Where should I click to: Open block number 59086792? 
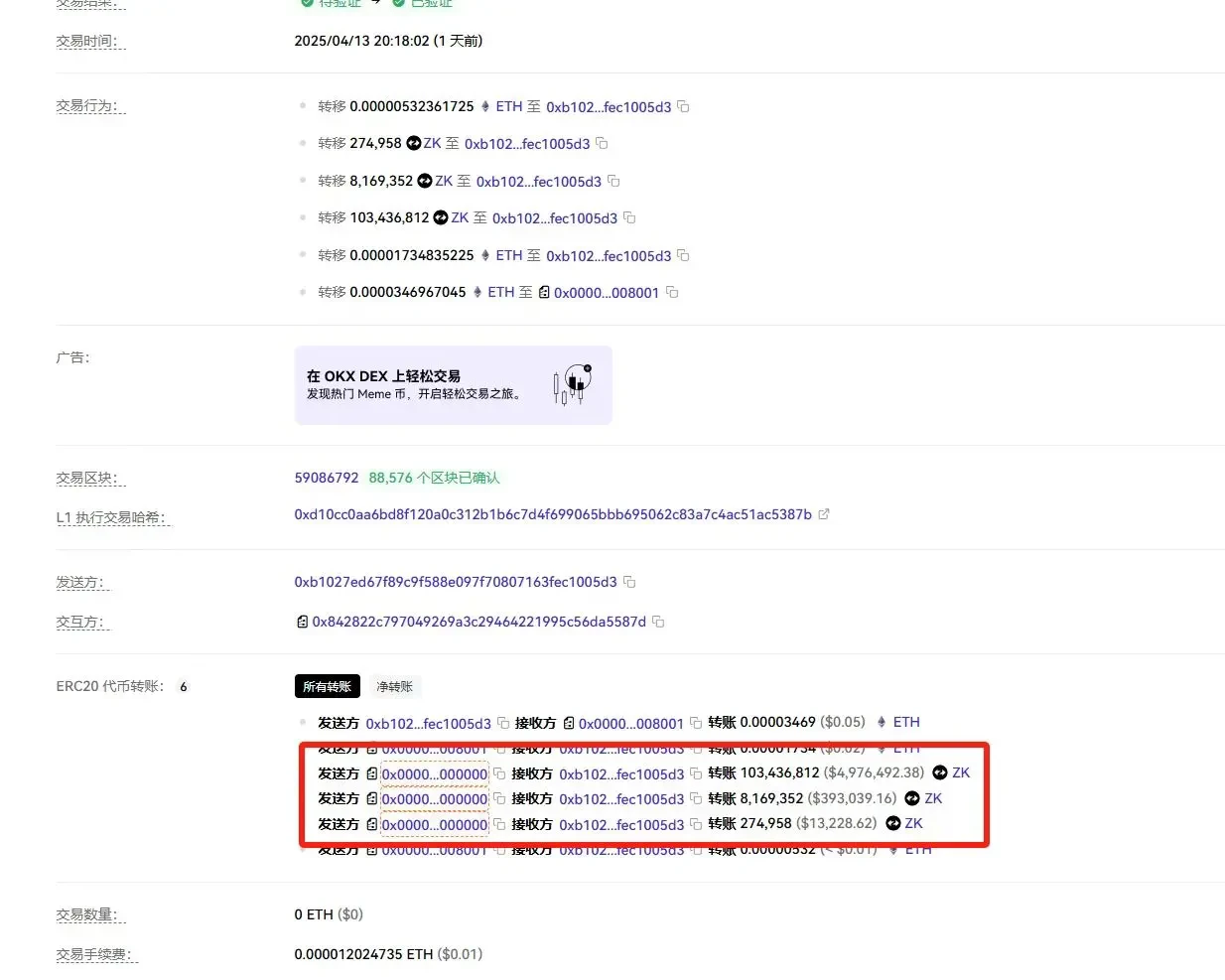pos(327,478)
